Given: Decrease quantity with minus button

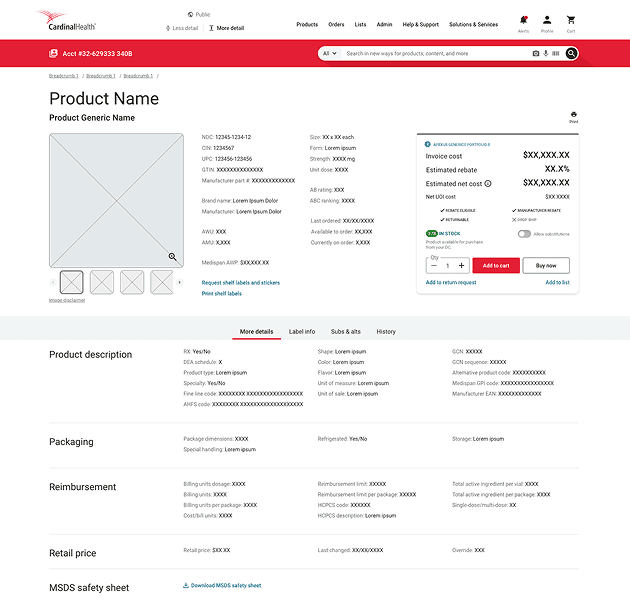Looking at the screenshot, I should [x=434, y=266].
